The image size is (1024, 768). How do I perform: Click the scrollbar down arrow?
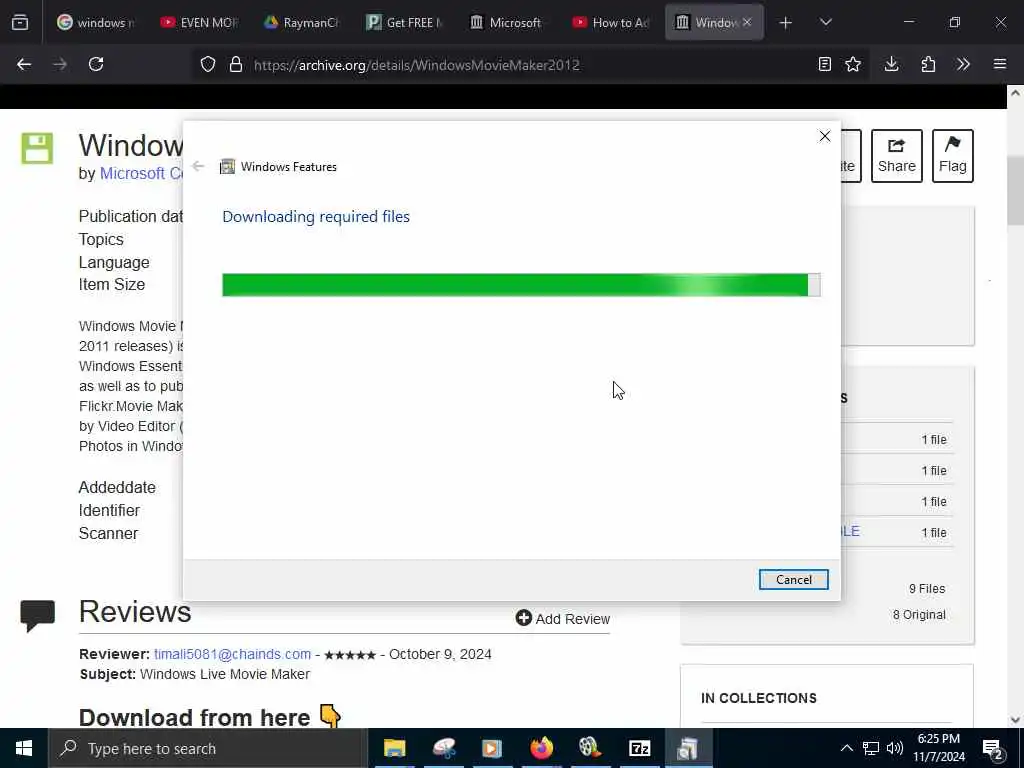point(1015,720)
